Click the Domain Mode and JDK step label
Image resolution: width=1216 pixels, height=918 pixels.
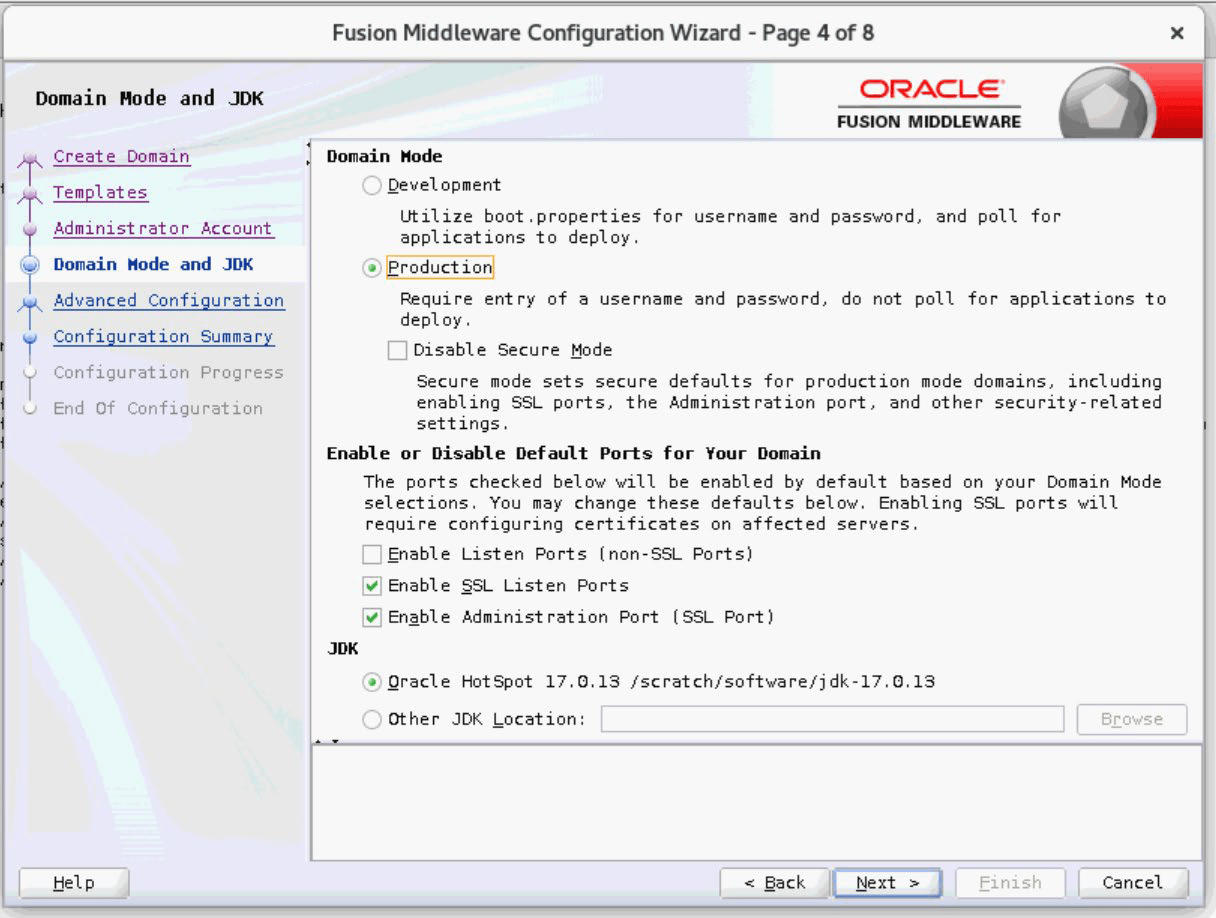click(153, 265)
